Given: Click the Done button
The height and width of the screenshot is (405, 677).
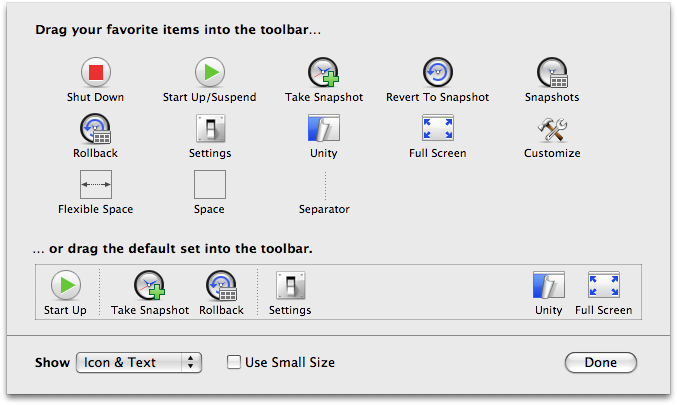Looking at the screenshot, I should pos(601,362).
